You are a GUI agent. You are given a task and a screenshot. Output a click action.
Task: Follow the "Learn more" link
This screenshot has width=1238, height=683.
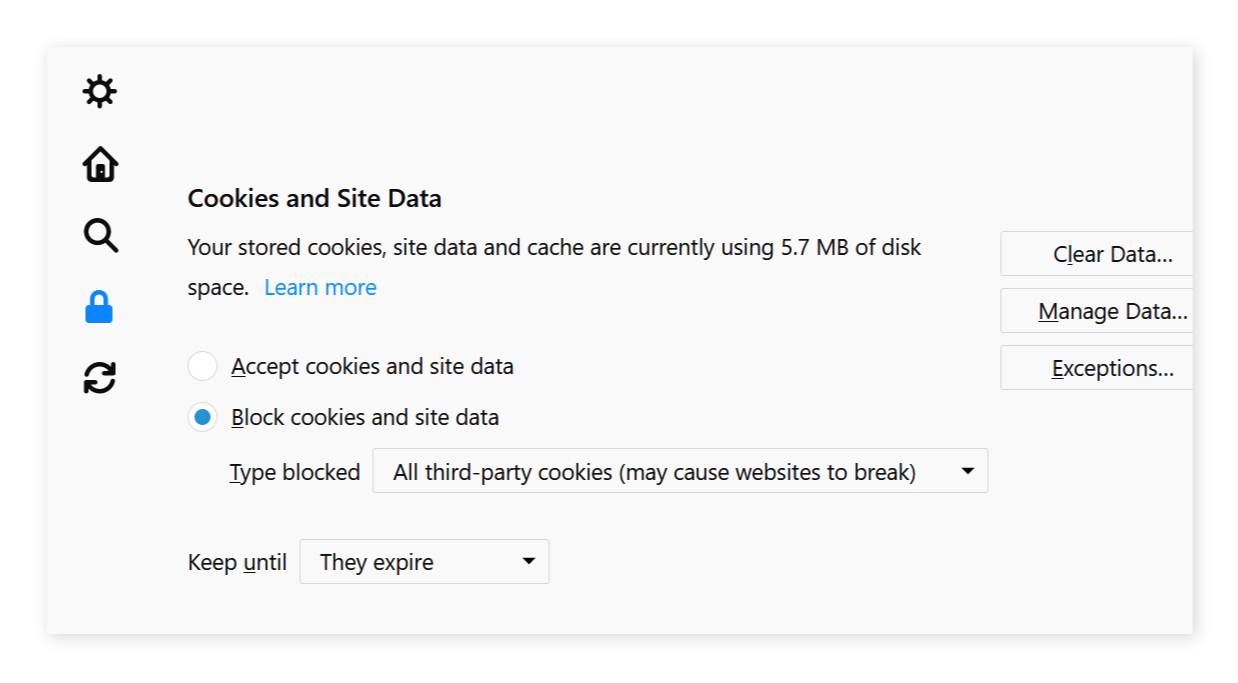click(x=320, y=287)
